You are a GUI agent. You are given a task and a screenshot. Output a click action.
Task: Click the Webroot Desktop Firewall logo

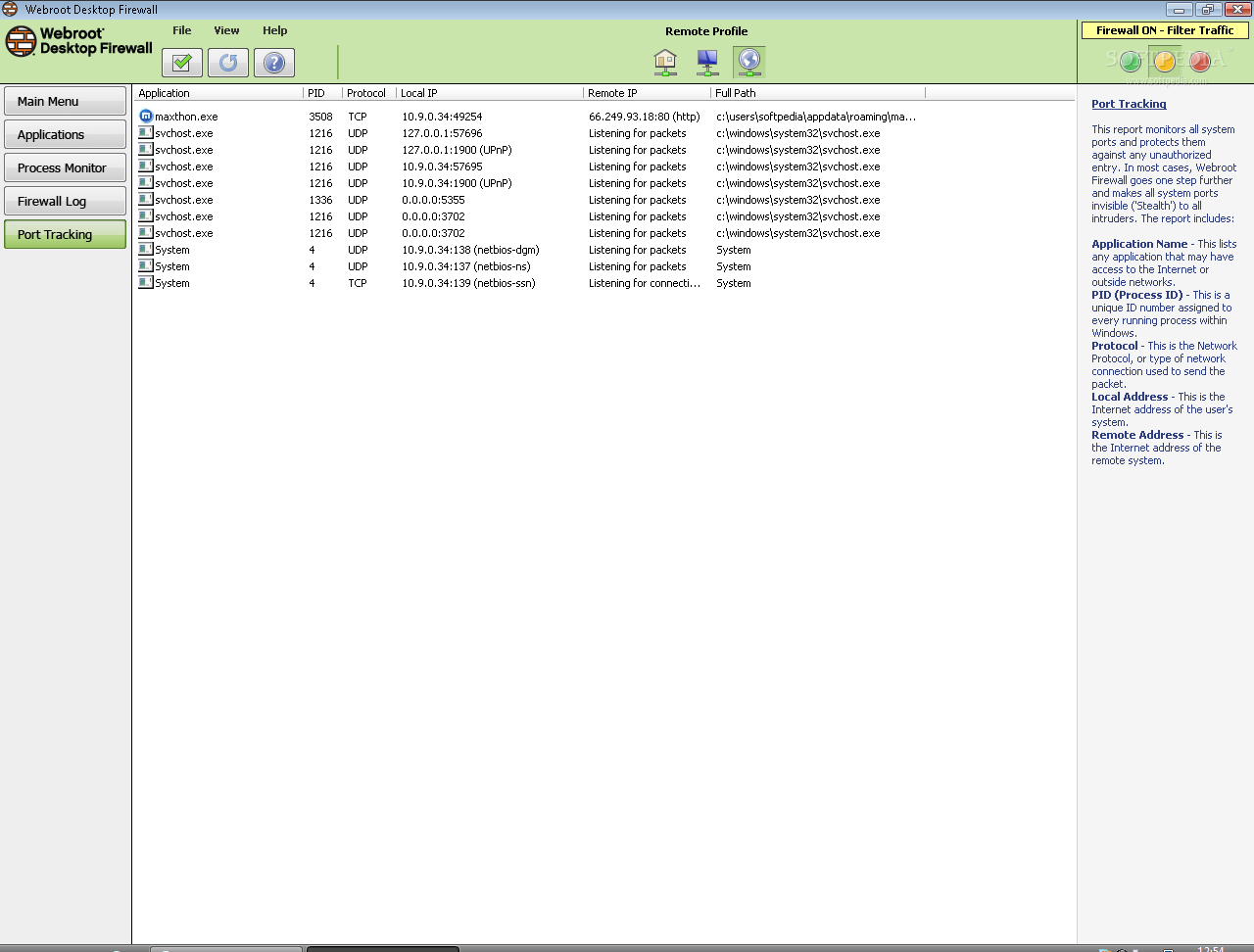[x=79, y=41]
